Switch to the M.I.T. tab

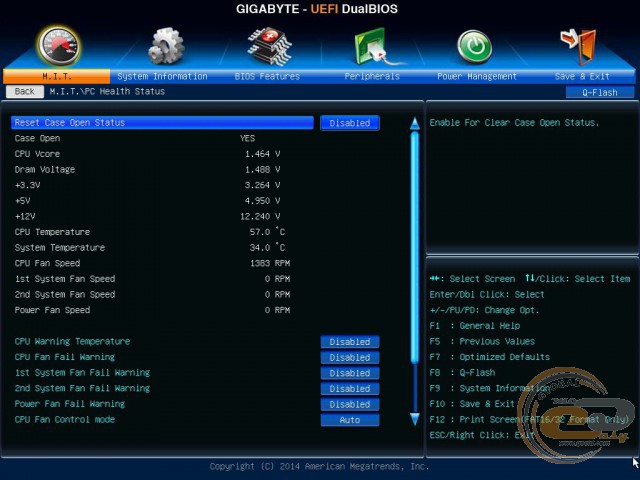pyautogui.click(x=56, y=76)
